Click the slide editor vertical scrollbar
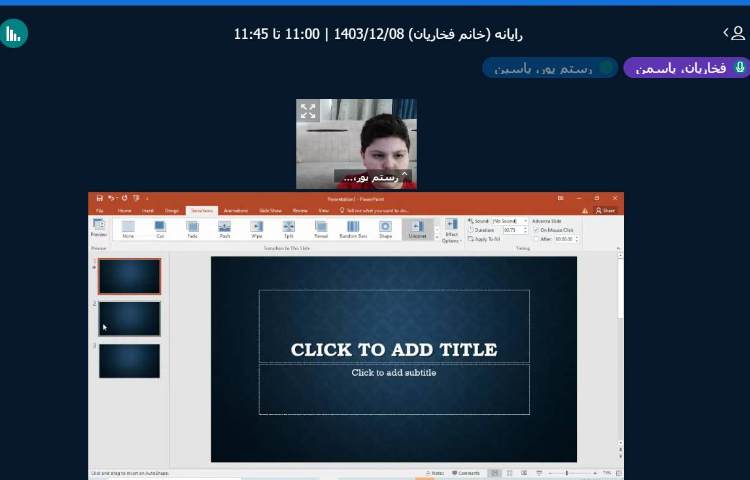Screen dimensions: 750x480 [x=620, y=351]
